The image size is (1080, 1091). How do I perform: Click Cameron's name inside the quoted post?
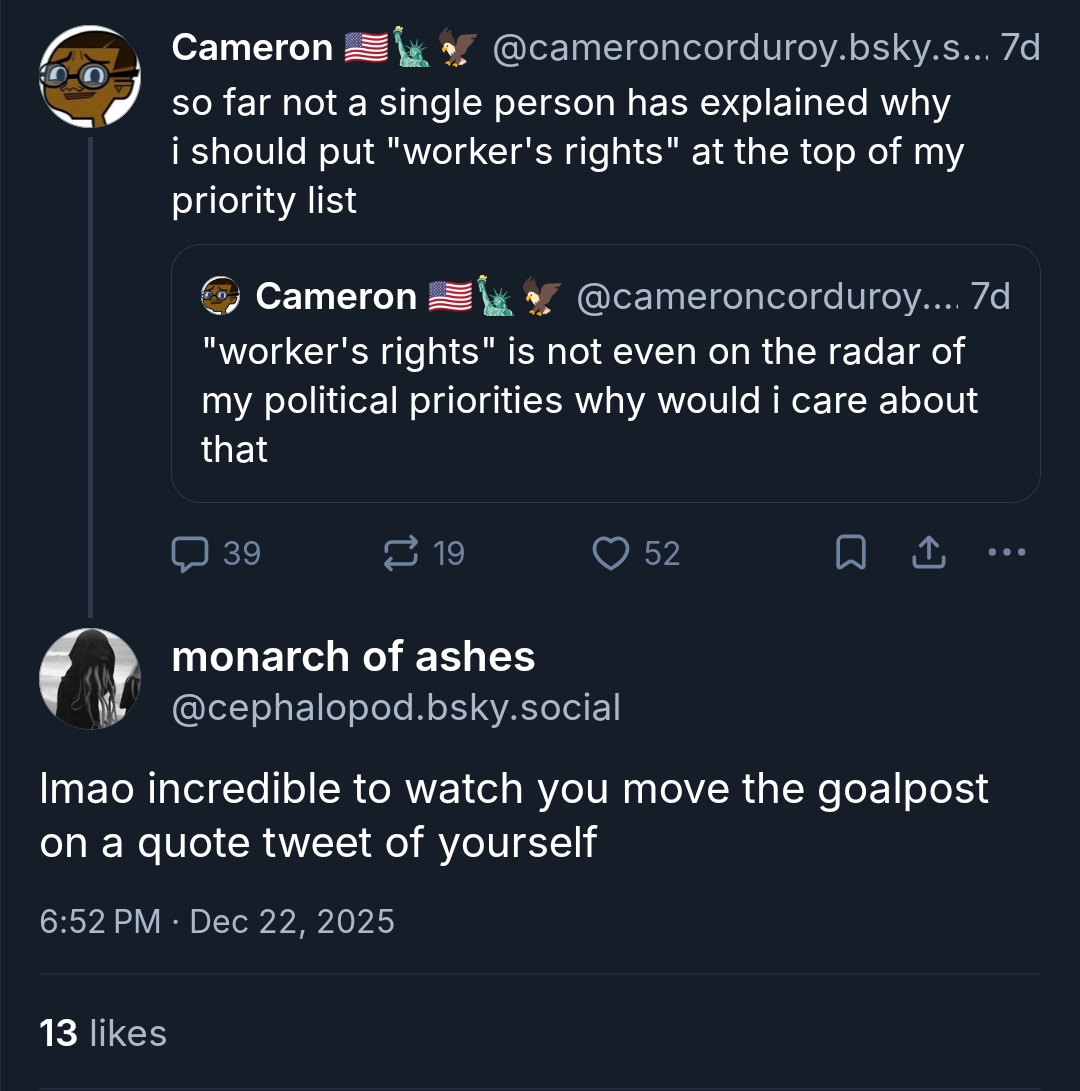[x=336, y=296]
